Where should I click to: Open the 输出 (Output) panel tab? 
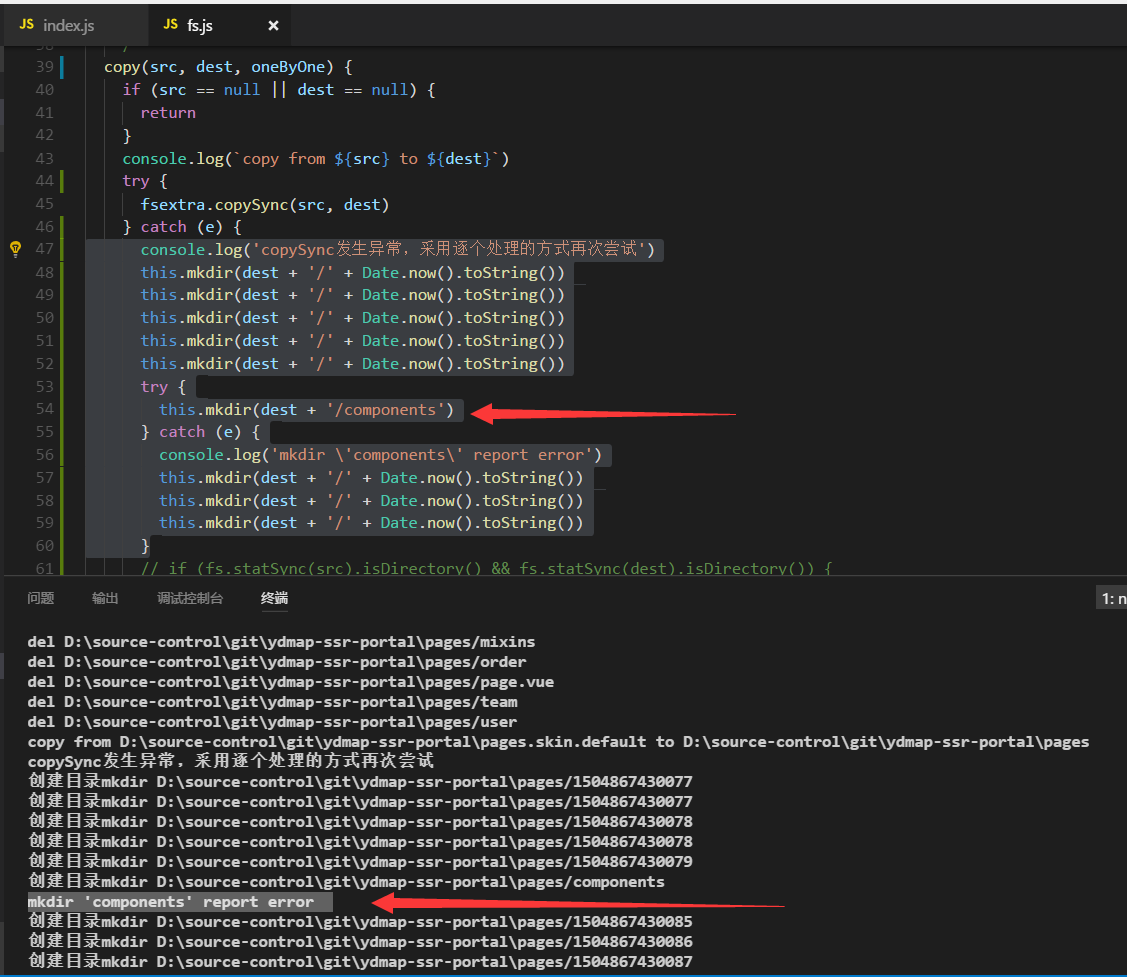point(105,598)
